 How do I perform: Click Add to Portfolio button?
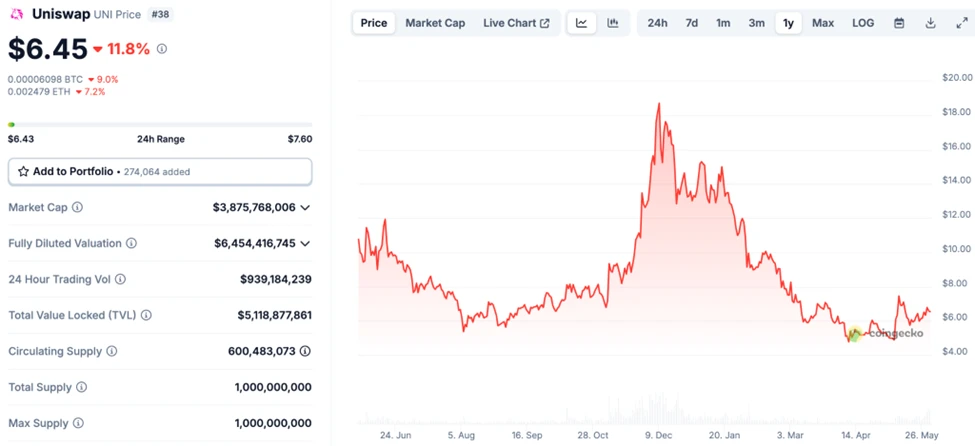pos(160,172)
